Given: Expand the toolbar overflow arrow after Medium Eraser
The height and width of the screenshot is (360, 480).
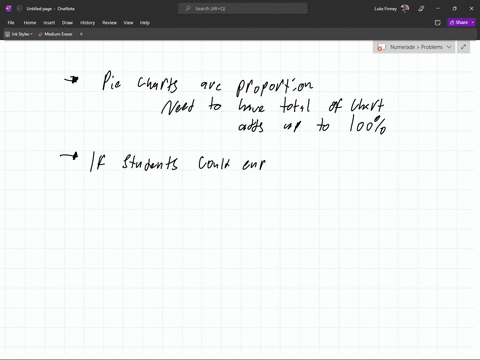Looking at the screenshot, I should point(81,34).
